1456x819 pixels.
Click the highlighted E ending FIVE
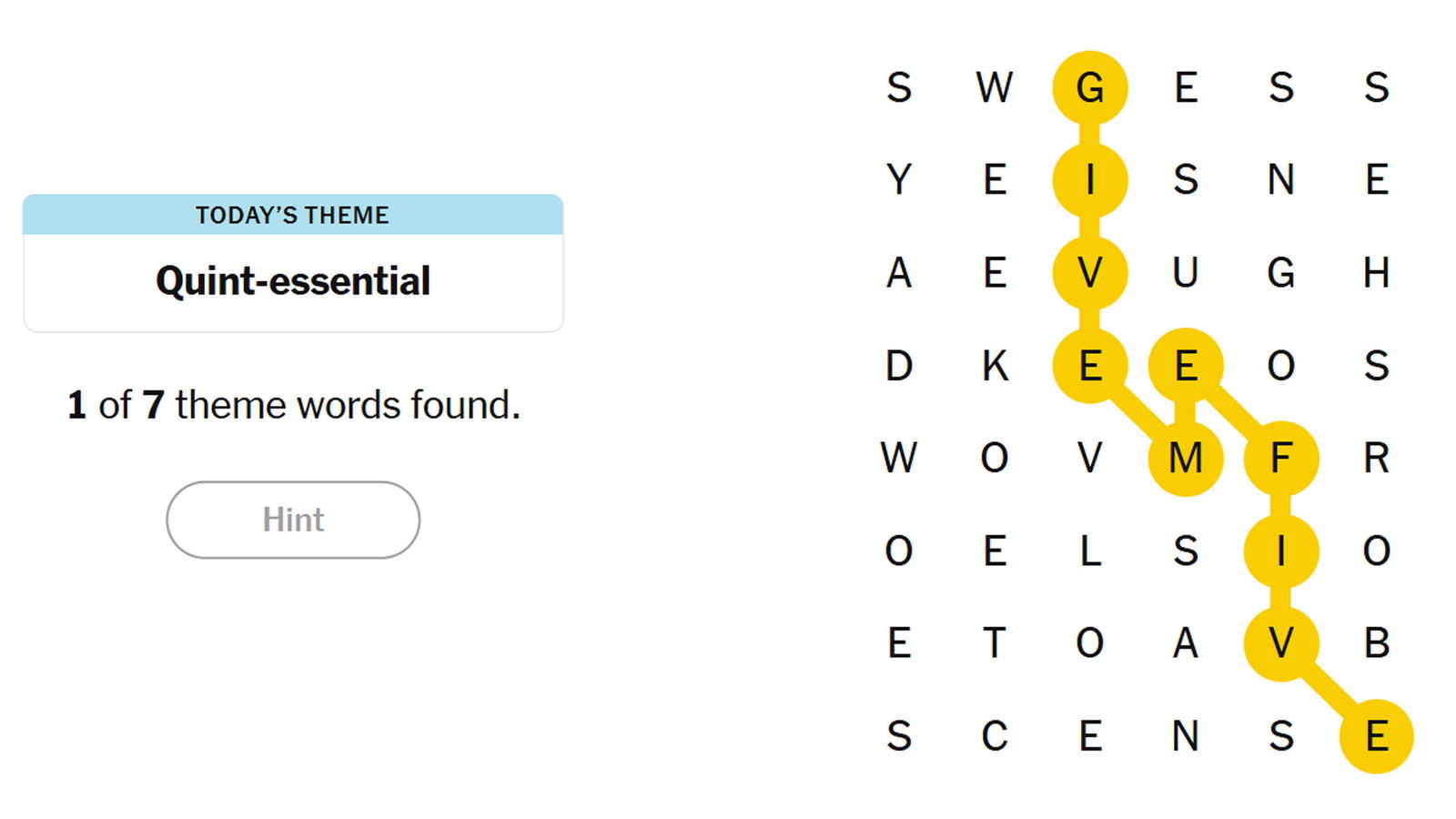[x=1376, y=736]
